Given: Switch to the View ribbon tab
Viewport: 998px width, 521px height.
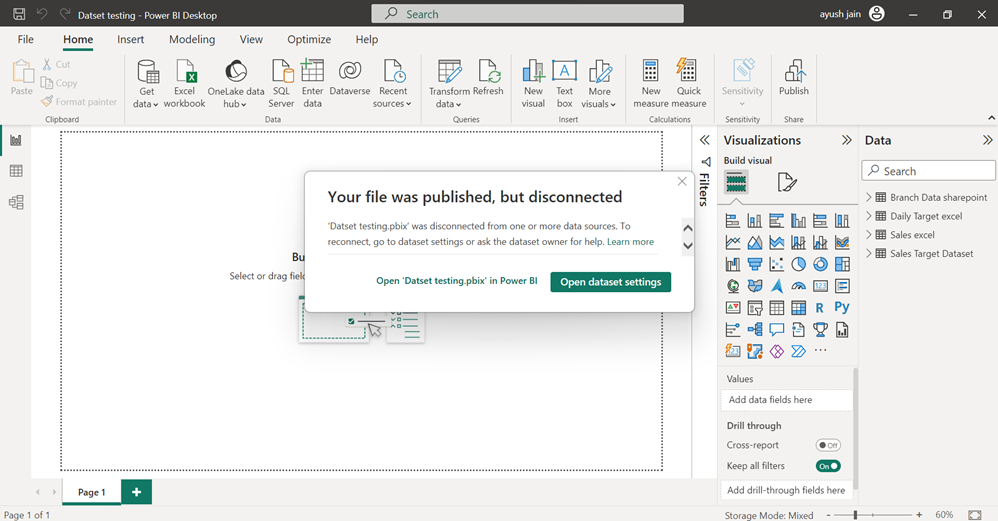Looking at the screenshot, I should coord(251,39).
